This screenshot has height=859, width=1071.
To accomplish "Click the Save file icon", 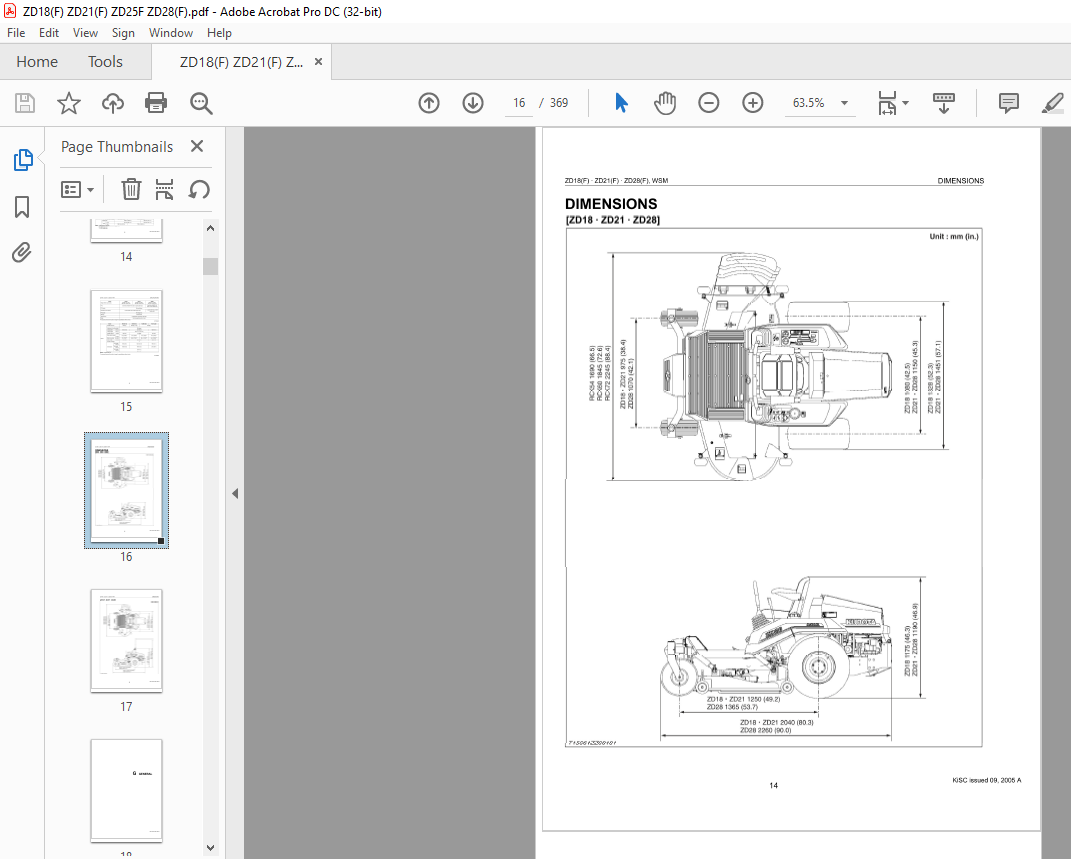I will pos(25,103).
